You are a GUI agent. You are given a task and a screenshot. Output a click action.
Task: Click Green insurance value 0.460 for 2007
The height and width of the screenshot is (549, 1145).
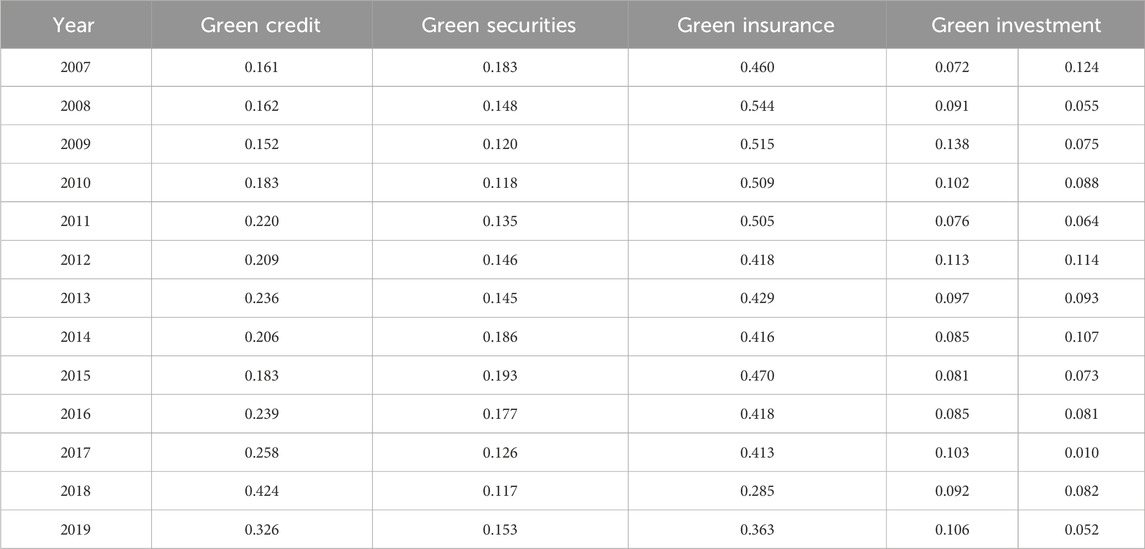point(756,68)
